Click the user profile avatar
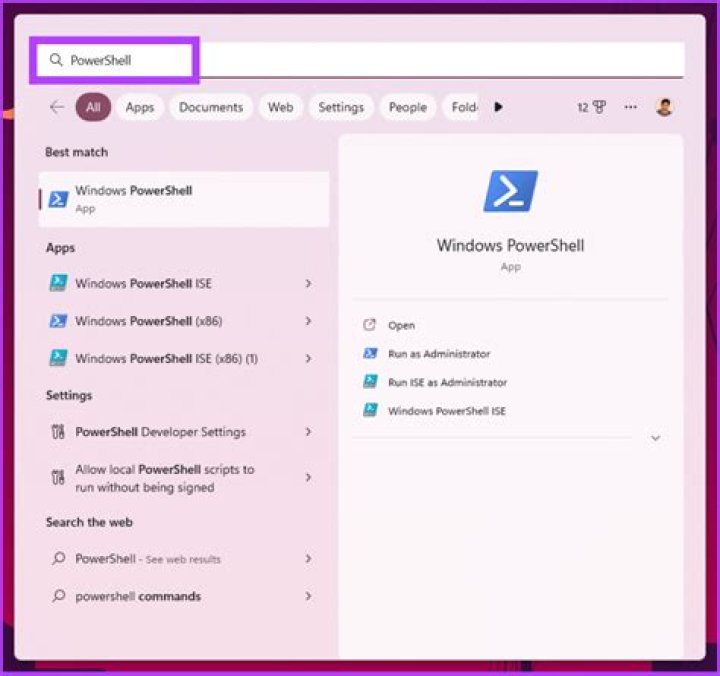720x676 pixels. pos(664,107)
